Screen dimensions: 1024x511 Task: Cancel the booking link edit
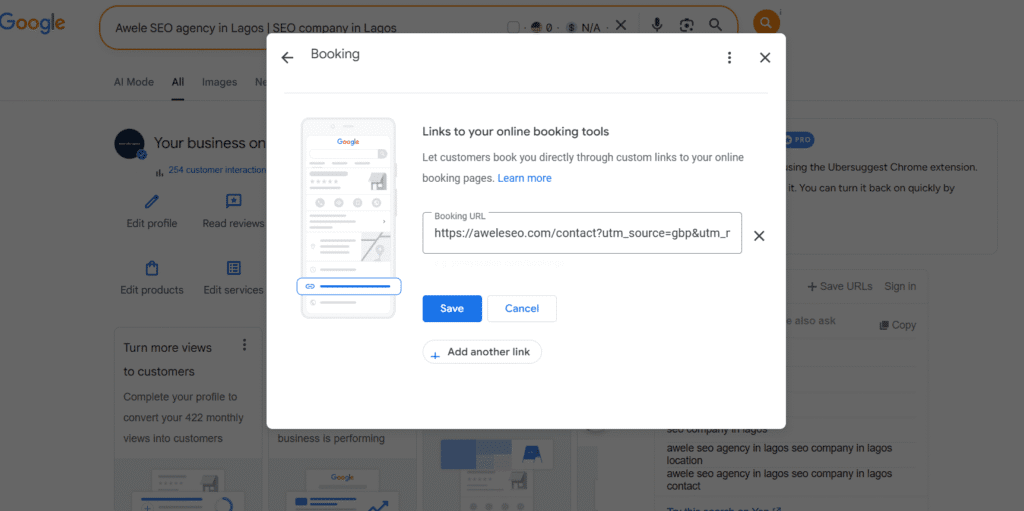coord(522,308)
